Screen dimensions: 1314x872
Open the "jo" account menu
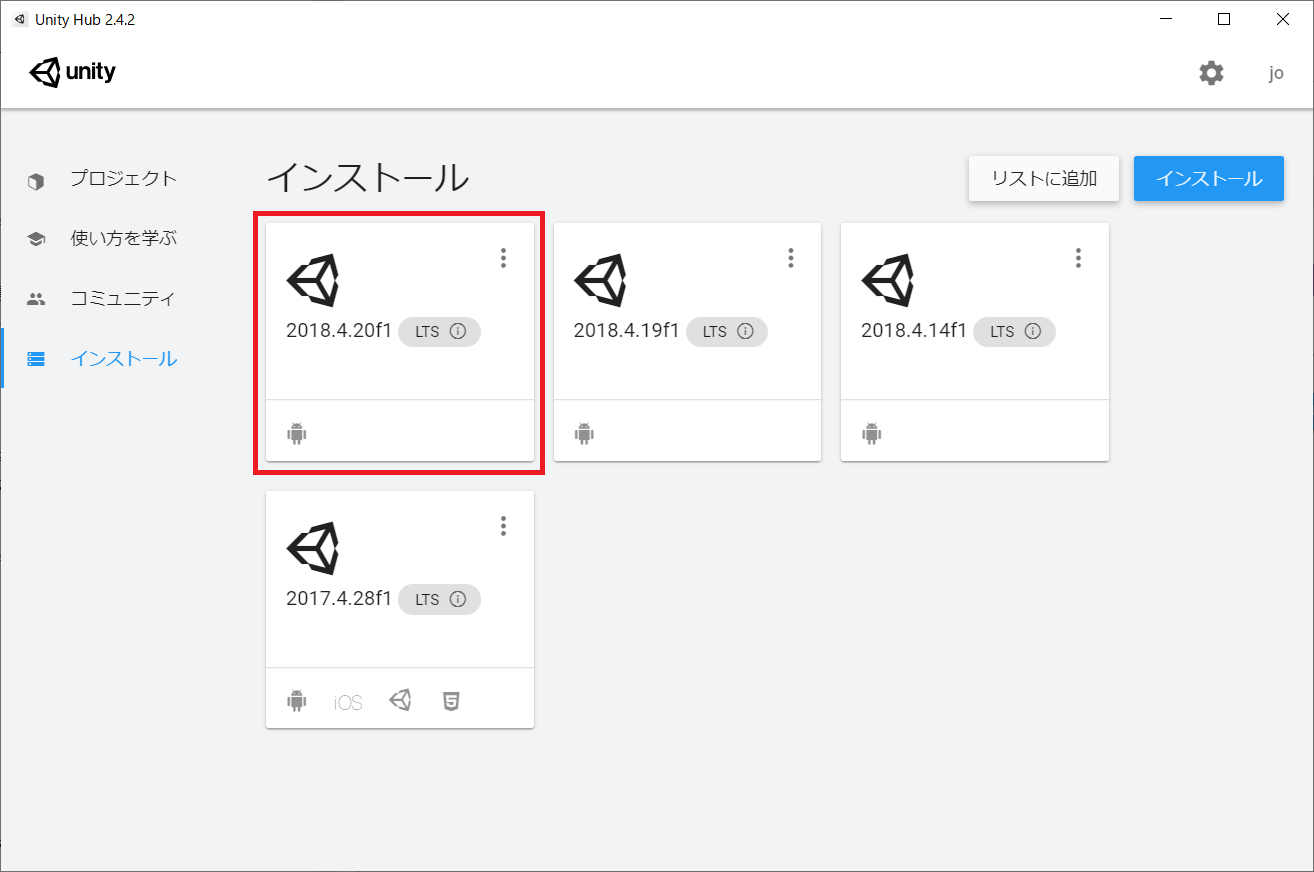tap(1276, 73)
